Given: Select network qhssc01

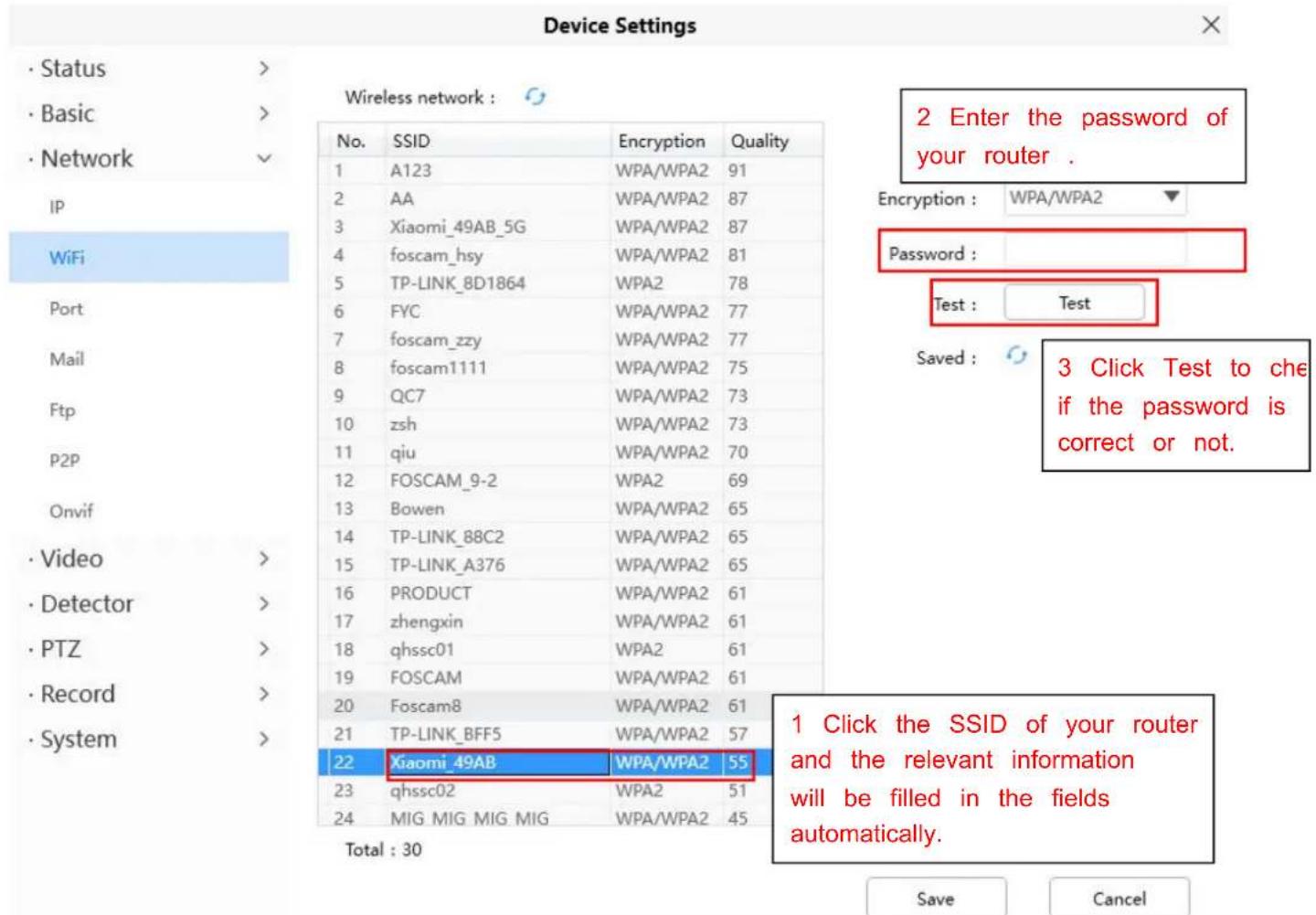Looking at the screenshot, I should click(571, 650).
